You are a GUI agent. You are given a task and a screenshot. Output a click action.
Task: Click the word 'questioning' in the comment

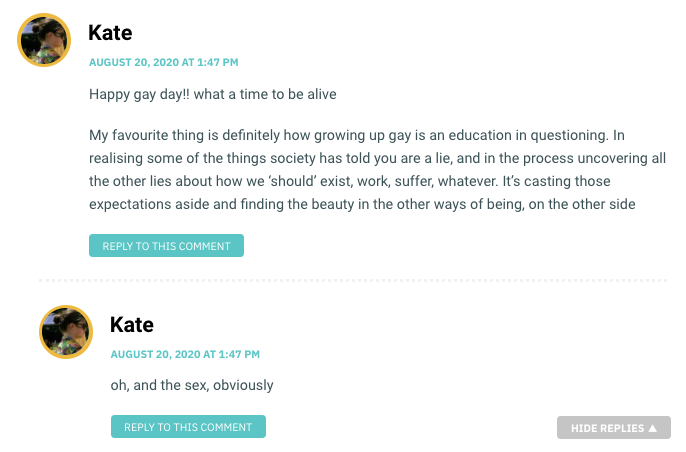(569, 136)
